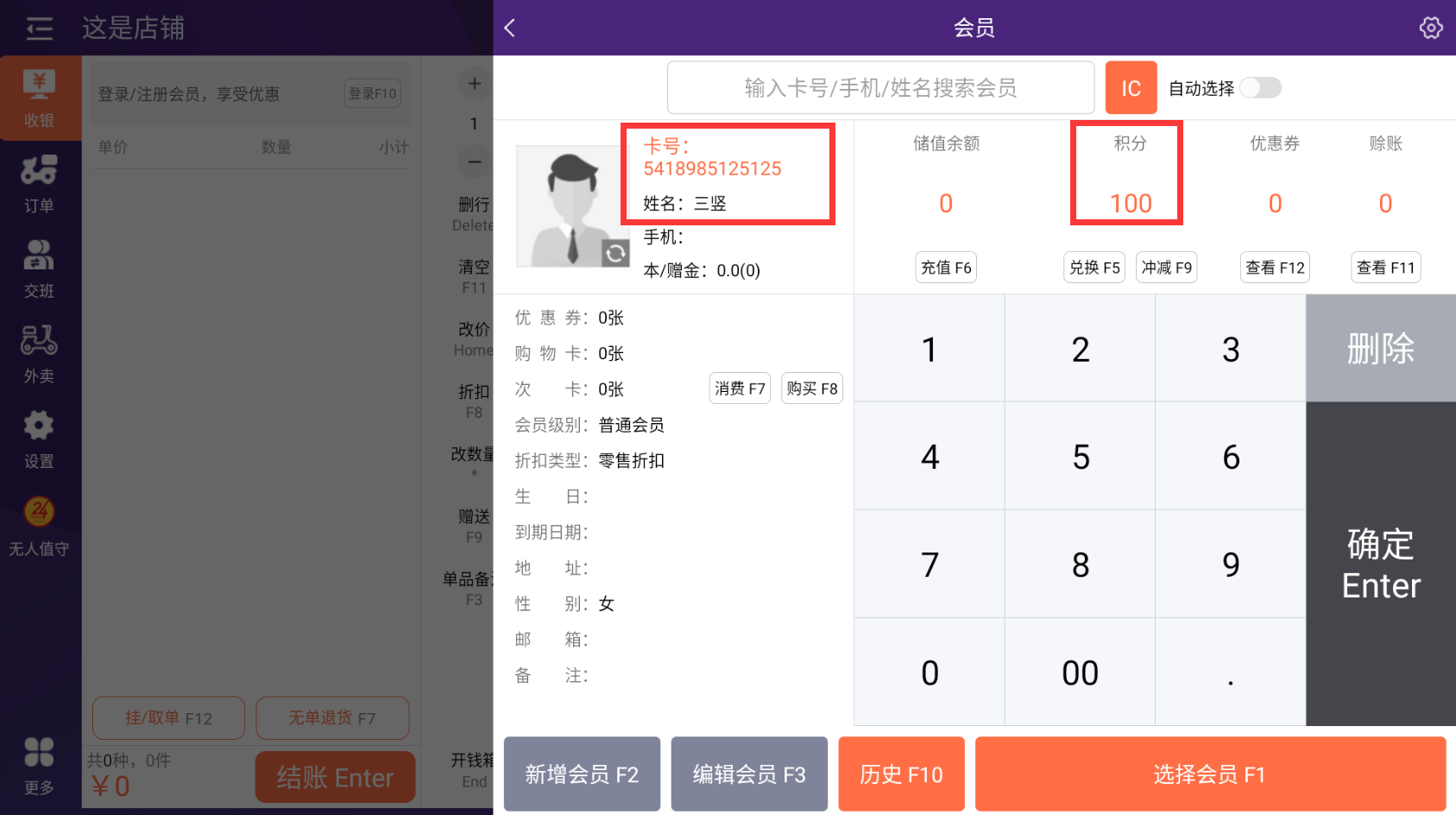Open 历史 F10 member history
This screenshot has height=815, width=1456.
coord(901,774)
